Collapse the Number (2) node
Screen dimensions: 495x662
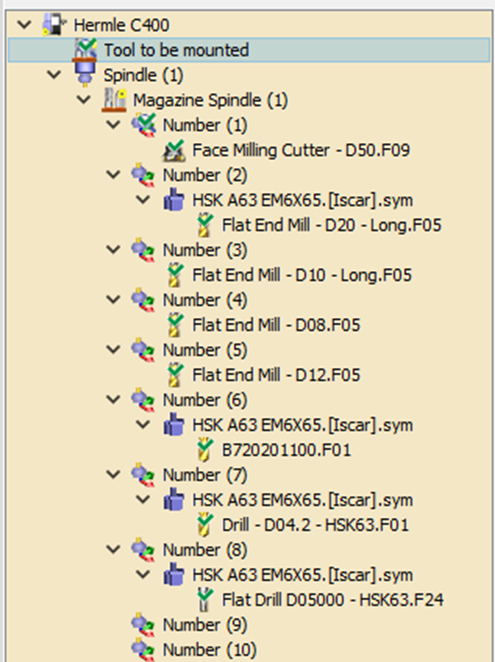pyautogui.click(x=113, y=175)
